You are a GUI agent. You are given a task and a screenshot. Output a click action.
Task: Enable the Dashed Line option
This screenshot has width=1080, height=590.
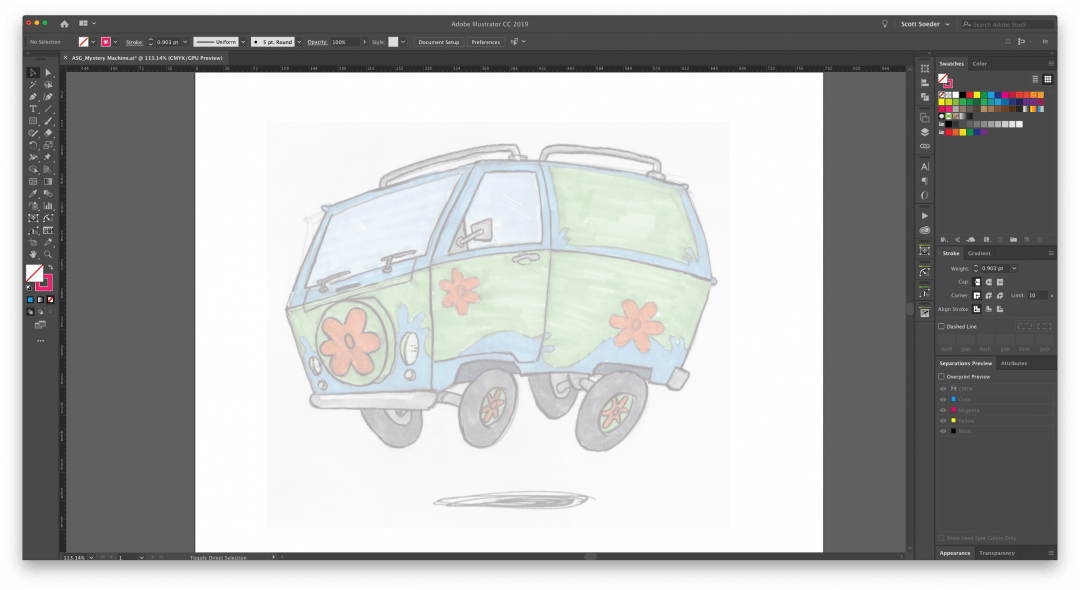point(941,326)
